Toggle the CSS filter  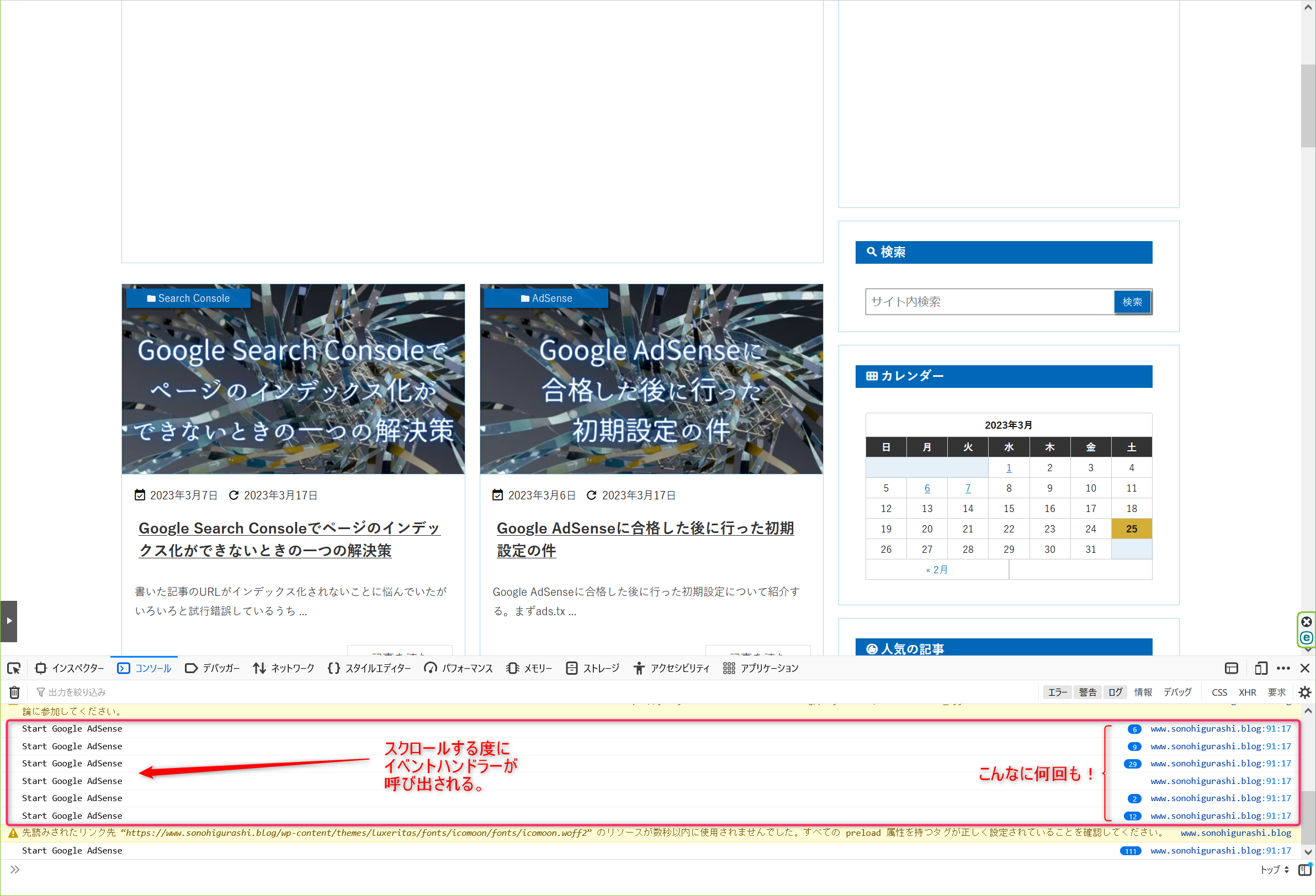tap(1220, 692)
